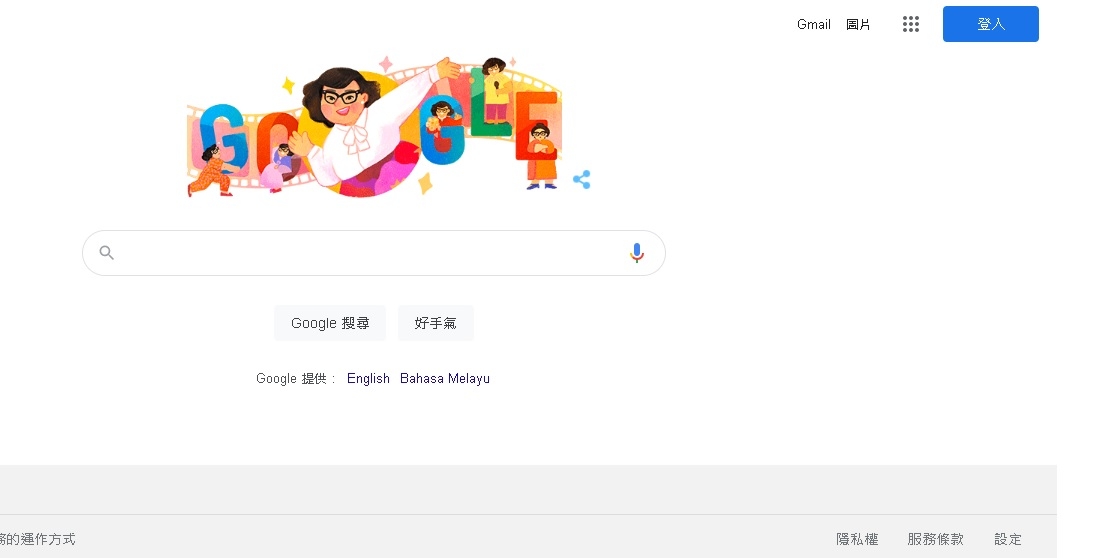1097x558 pixels.
Task: Go to 圖片 image search
Action: [x=858, y=24]
